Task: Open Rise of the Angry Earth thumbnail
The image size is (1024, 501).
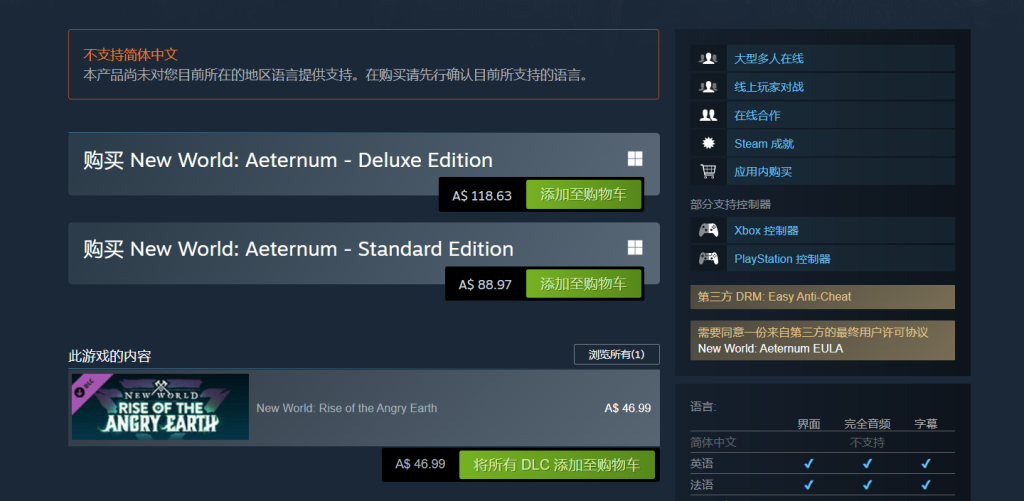Action: [x=160, y=407]
